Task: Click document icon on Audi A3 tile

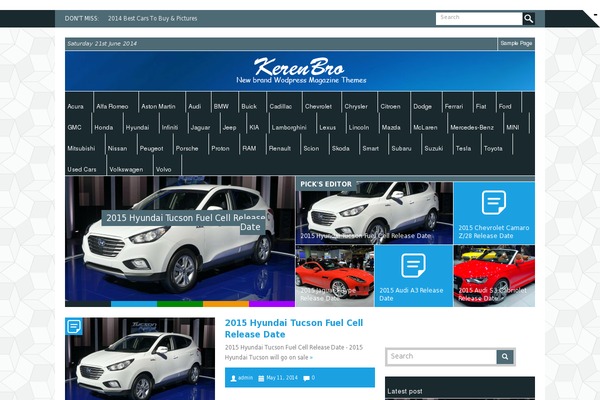Action: (x=413, y=265)
